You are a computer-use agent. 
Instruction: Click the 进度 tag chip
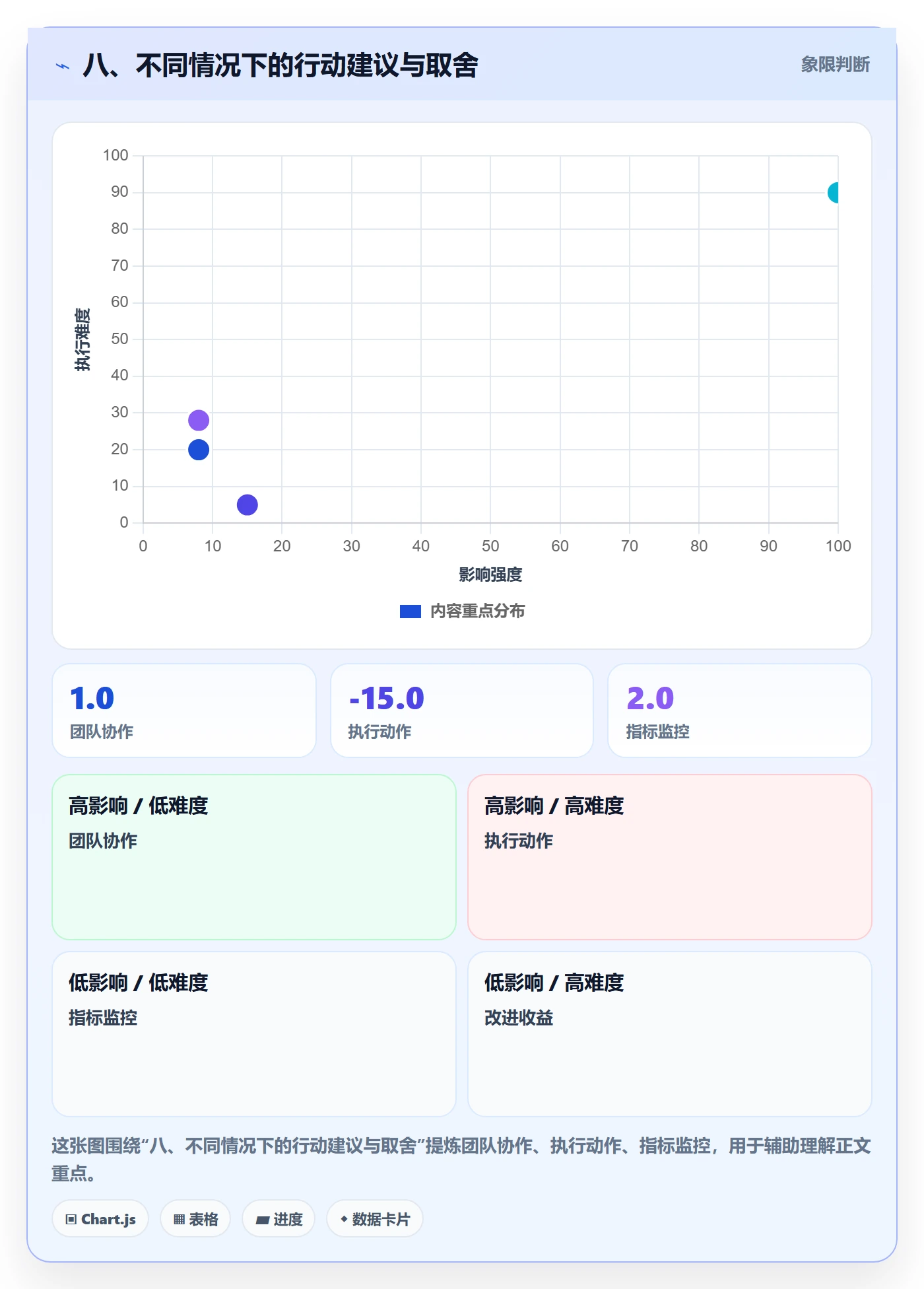[279, 1219]
